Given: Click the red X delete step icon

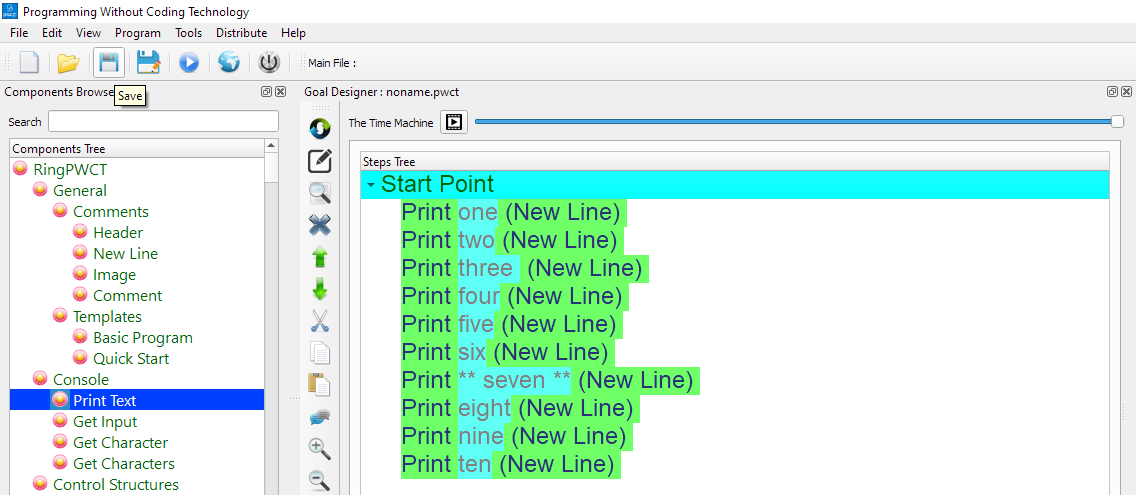Looking at the screenshot, I should click(x=320, y=225).
